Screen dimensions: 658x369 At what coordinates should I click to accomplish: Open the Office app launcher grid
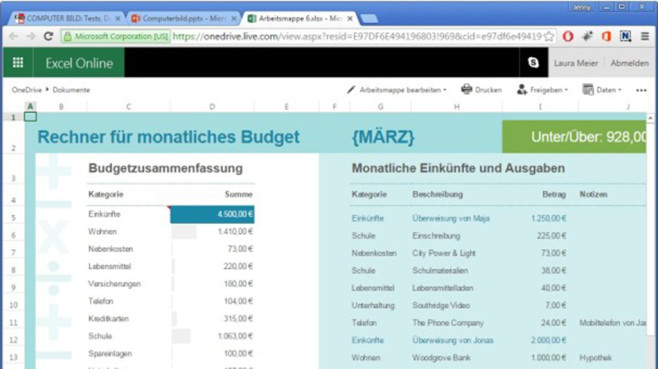pyautogui.click(x=18, y=63)
